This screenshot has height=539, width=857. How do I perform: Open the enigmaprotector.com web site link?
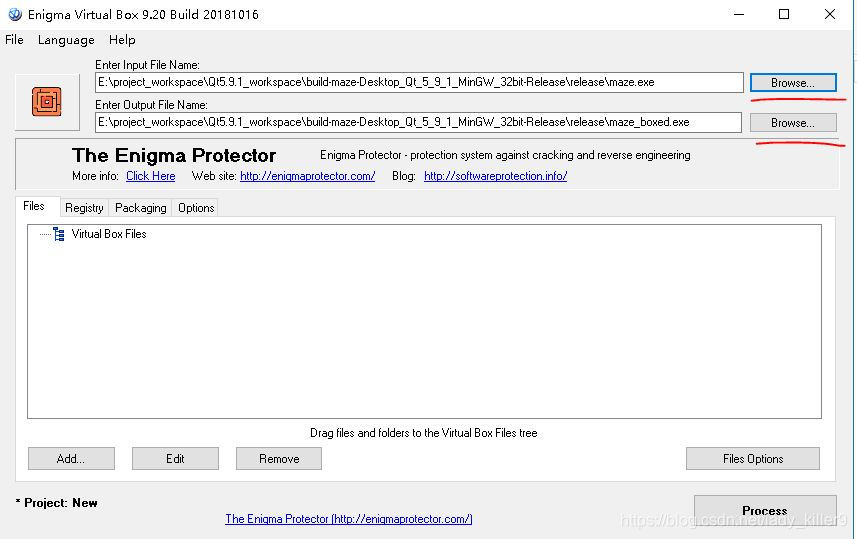coord(308,176)
